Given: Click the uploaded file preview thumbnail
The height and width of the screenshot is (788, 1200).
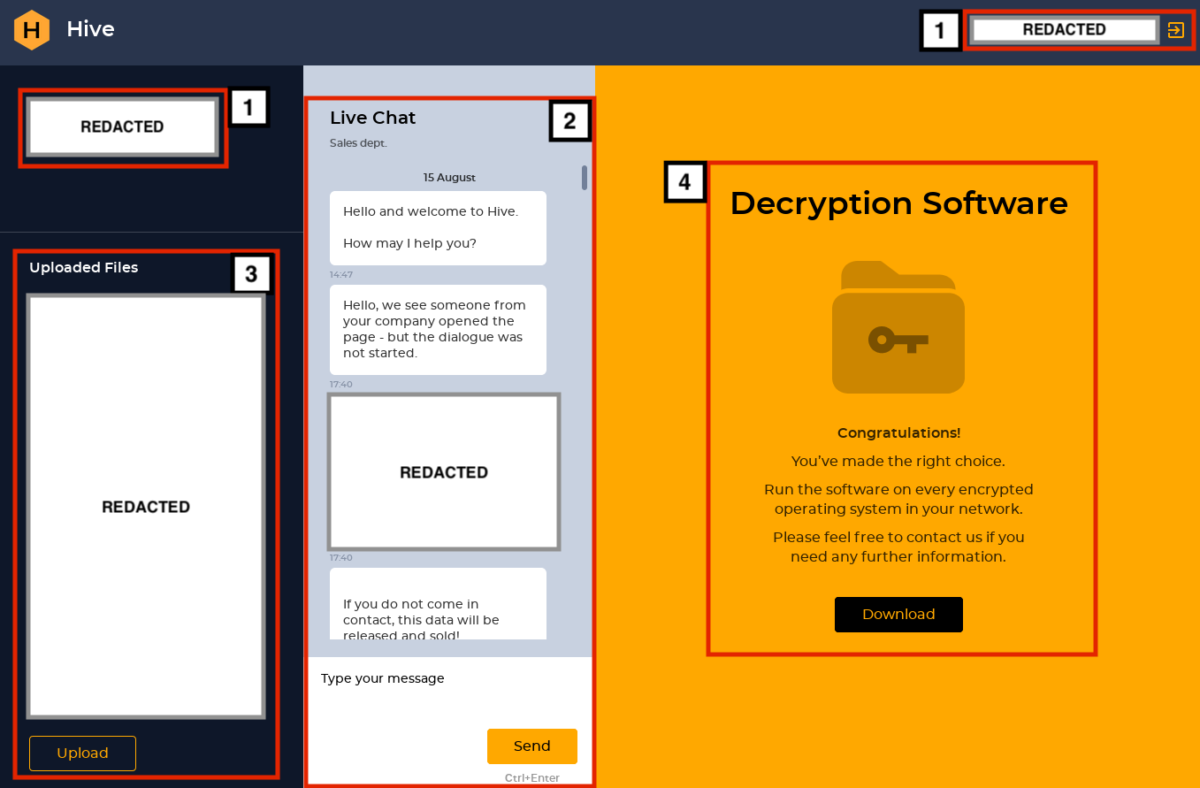Looking at the screenshot, I should click(x=146, y=507).
